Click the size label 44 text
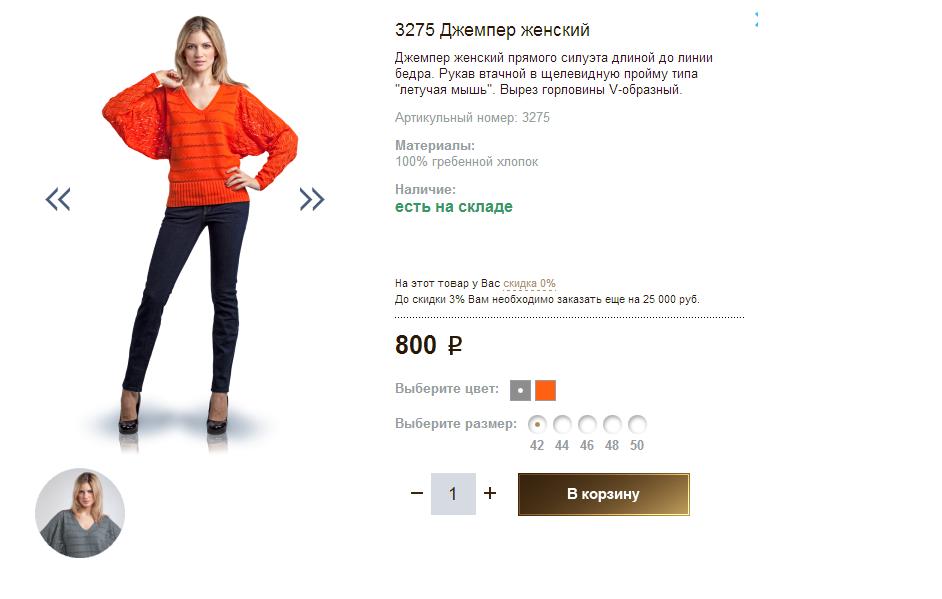The height and width of the screenshot is (599, 942). pos(562,445)
